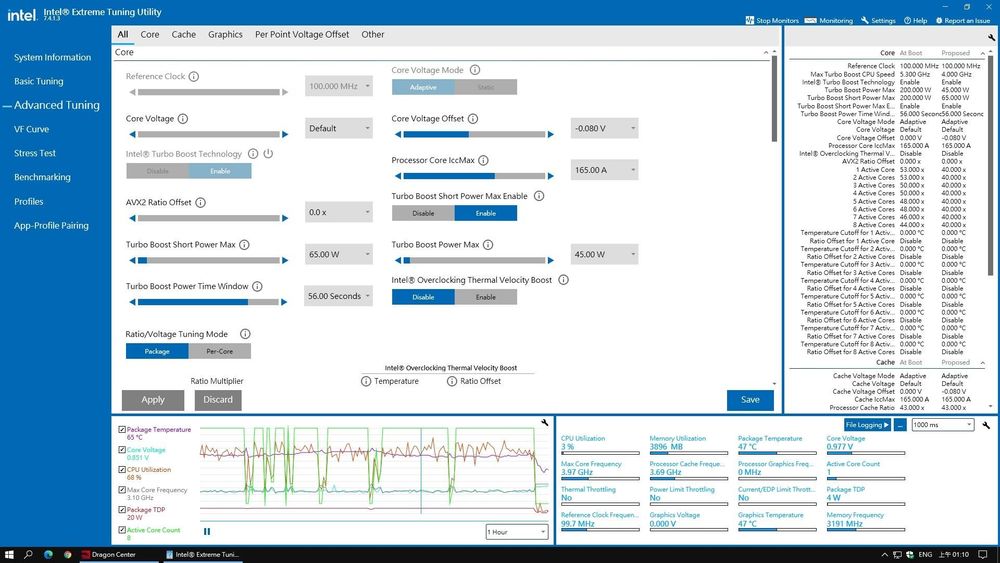Click power icon beside Intel Turbo Boost Technology
The height and width of the screenshot is (563, 1000).
click(x=268, y=154)
